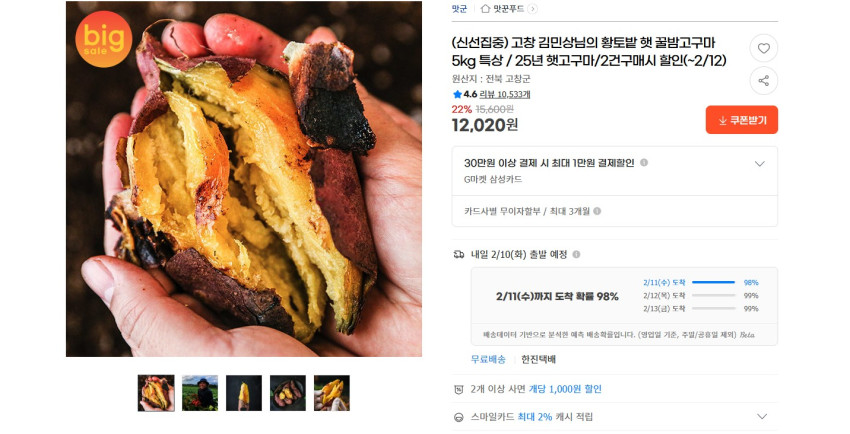
Task: Select the farmer in field thumbnail
Action: pos(200,393)
